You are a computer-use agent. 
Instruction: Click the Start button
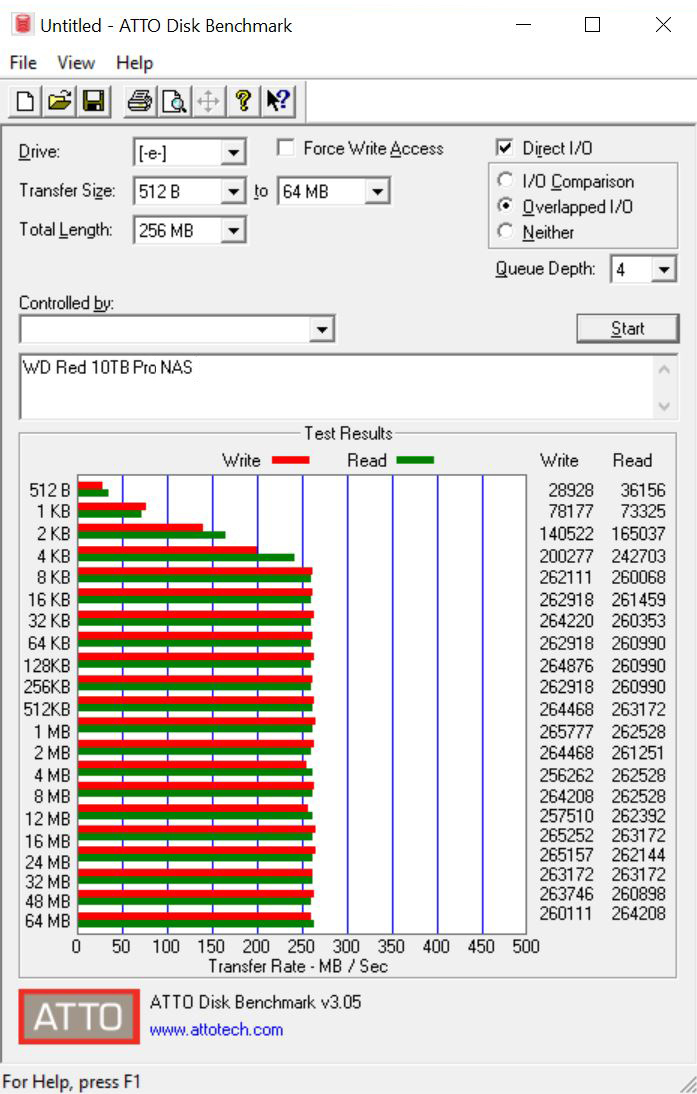(627, 329)
